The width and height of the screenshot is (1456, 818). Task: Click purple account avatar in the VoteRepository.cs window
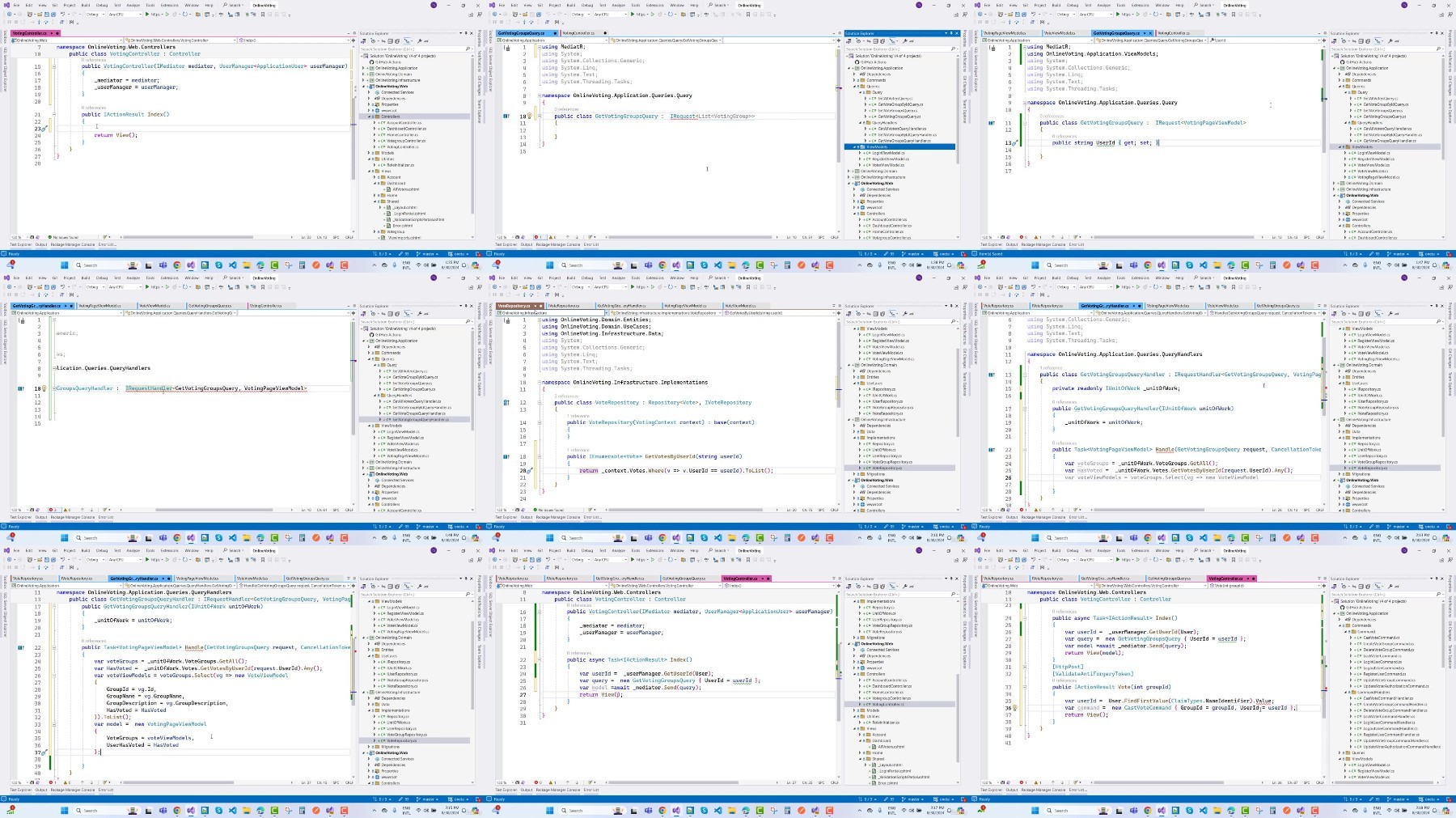click(x=919, y=278)
